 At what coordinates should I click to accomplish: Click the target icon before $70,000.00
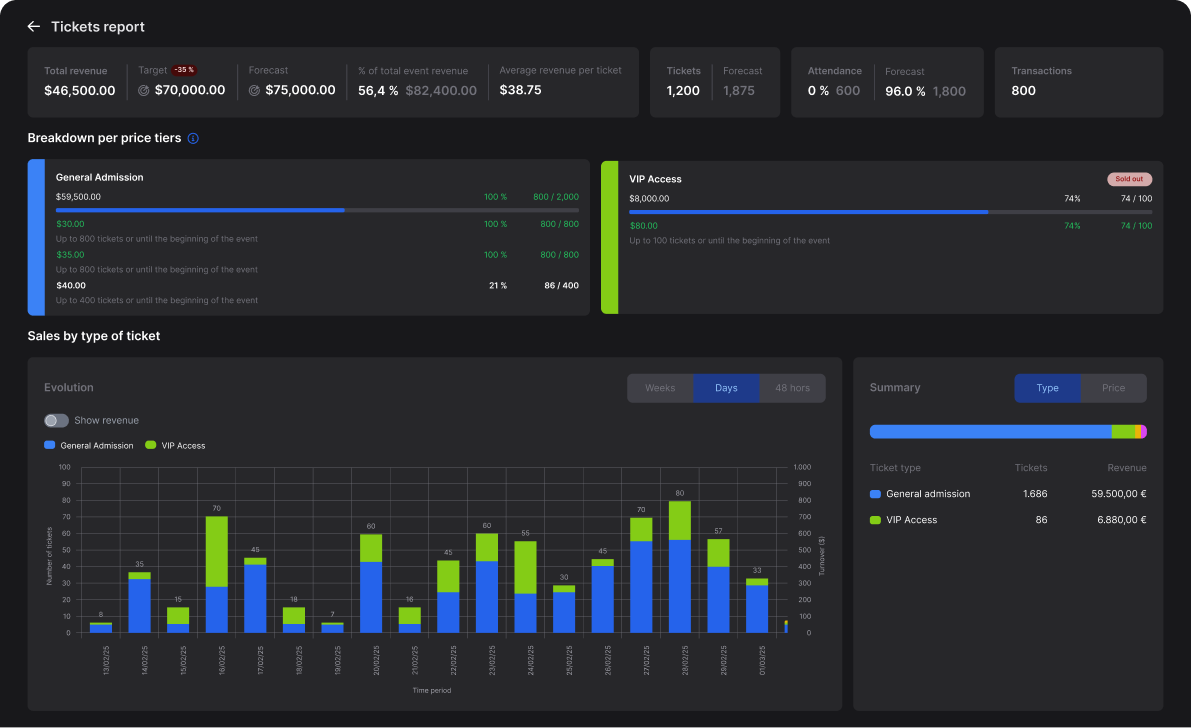point(144,90)
